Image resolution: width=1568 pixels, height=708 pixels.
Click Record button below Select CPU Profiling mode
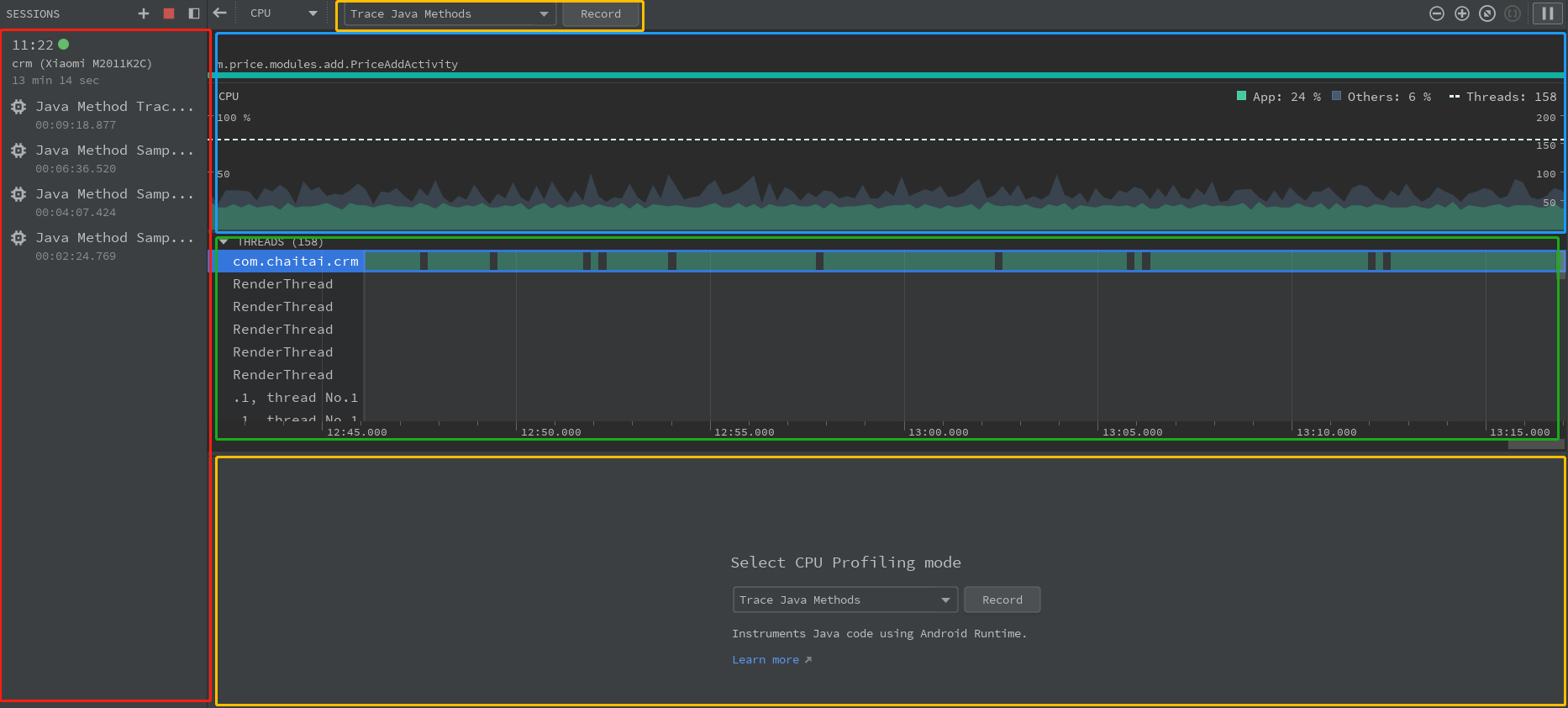click(x=1002, y=600)
